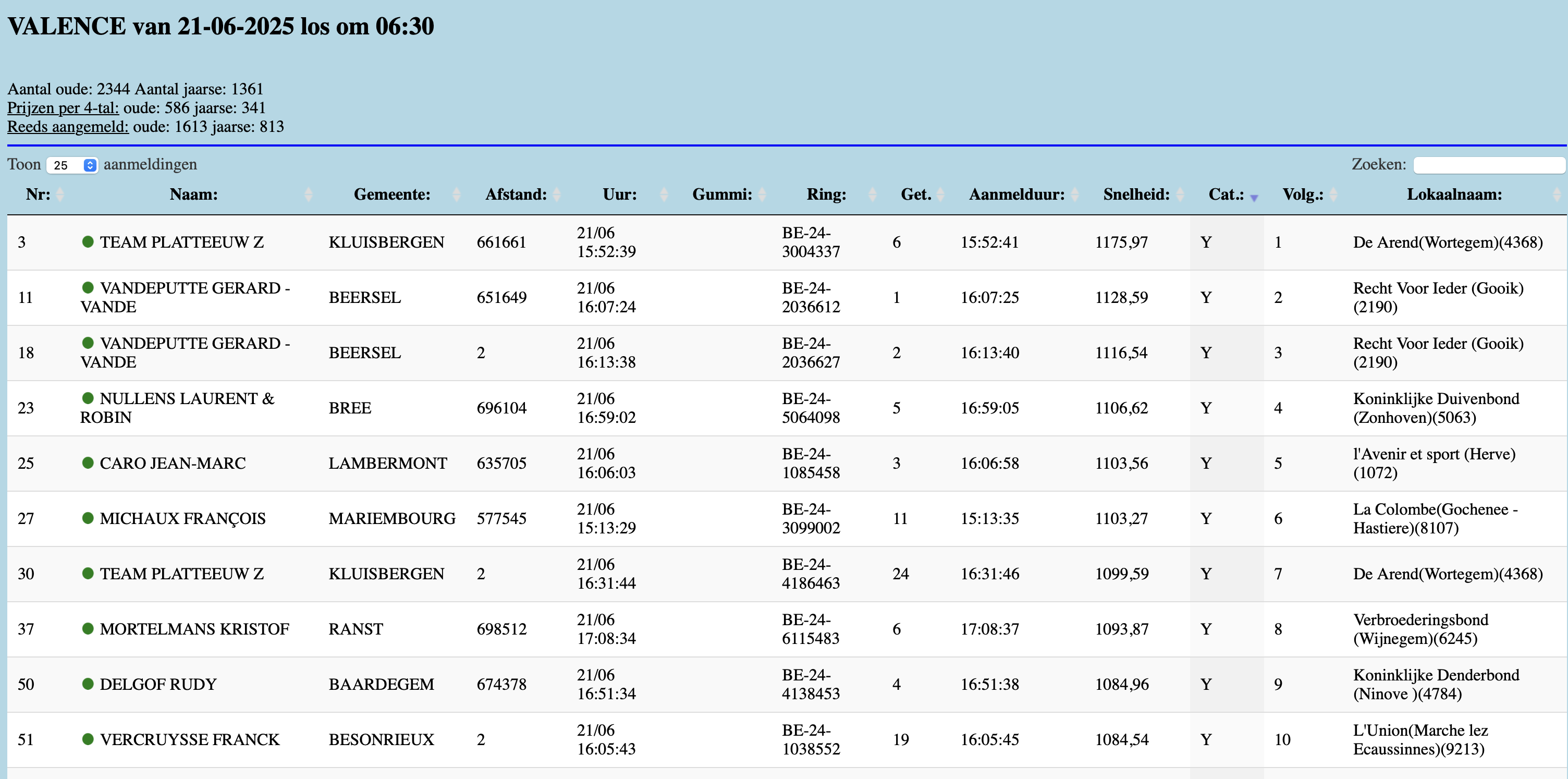
Task: Click green dot beside NULLENS LAURENT & ROBIN
Action: (88, 398)
